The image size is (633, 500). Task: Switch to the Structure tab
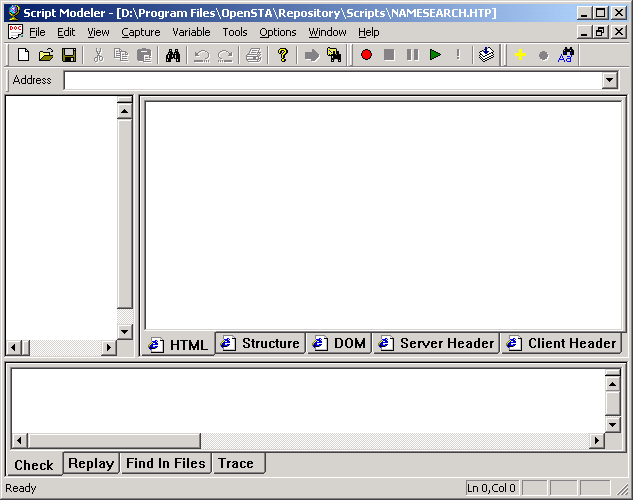(260, 343)
